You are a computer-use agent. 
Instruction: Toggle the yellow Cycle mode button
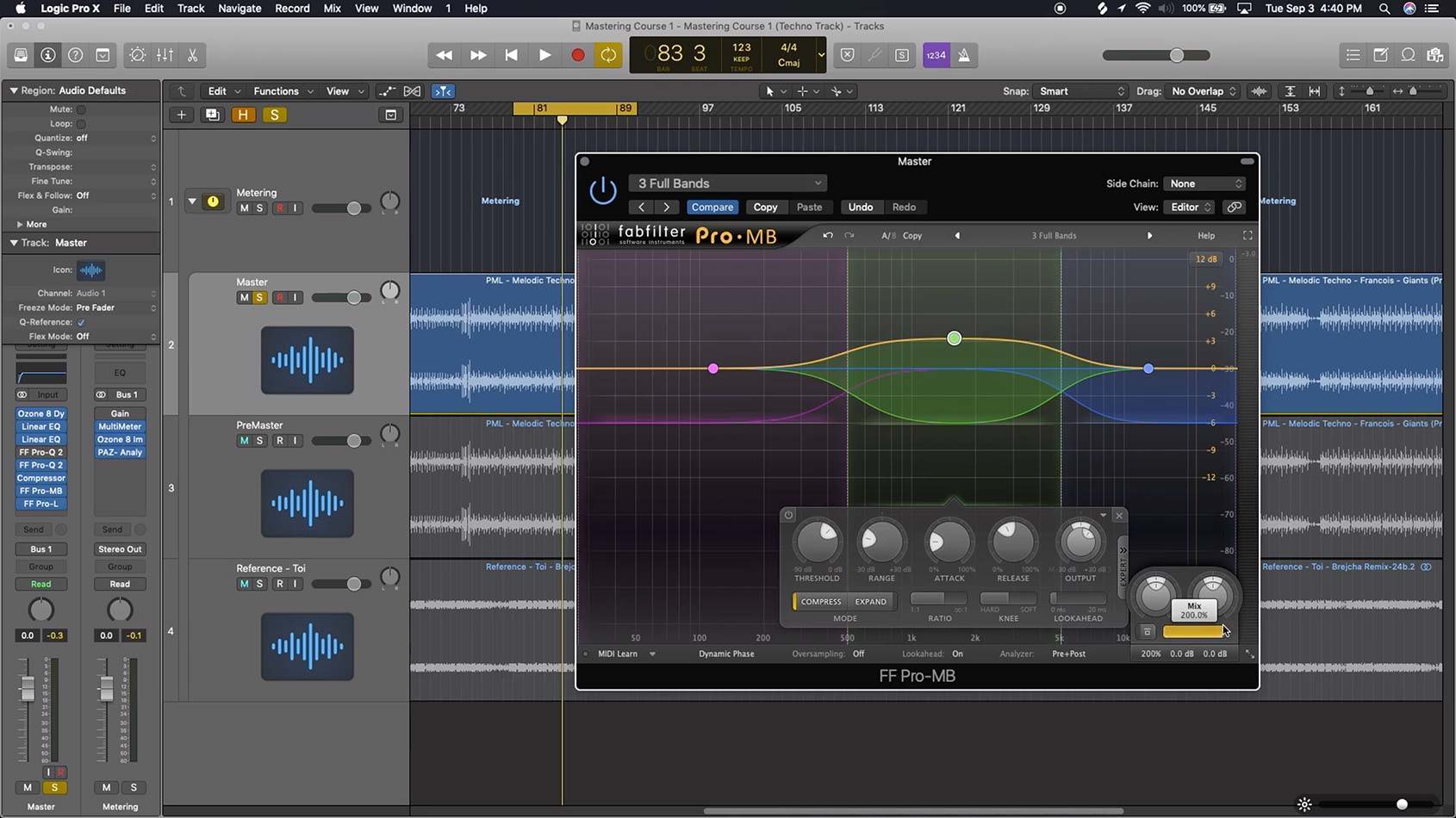tap(608, 55)
